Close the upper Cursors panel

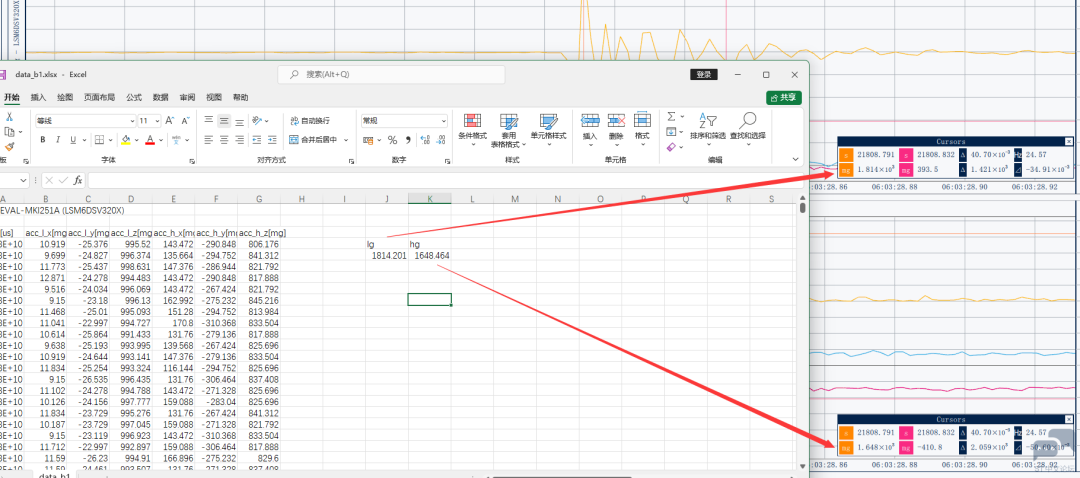[x=1068, y=141]
